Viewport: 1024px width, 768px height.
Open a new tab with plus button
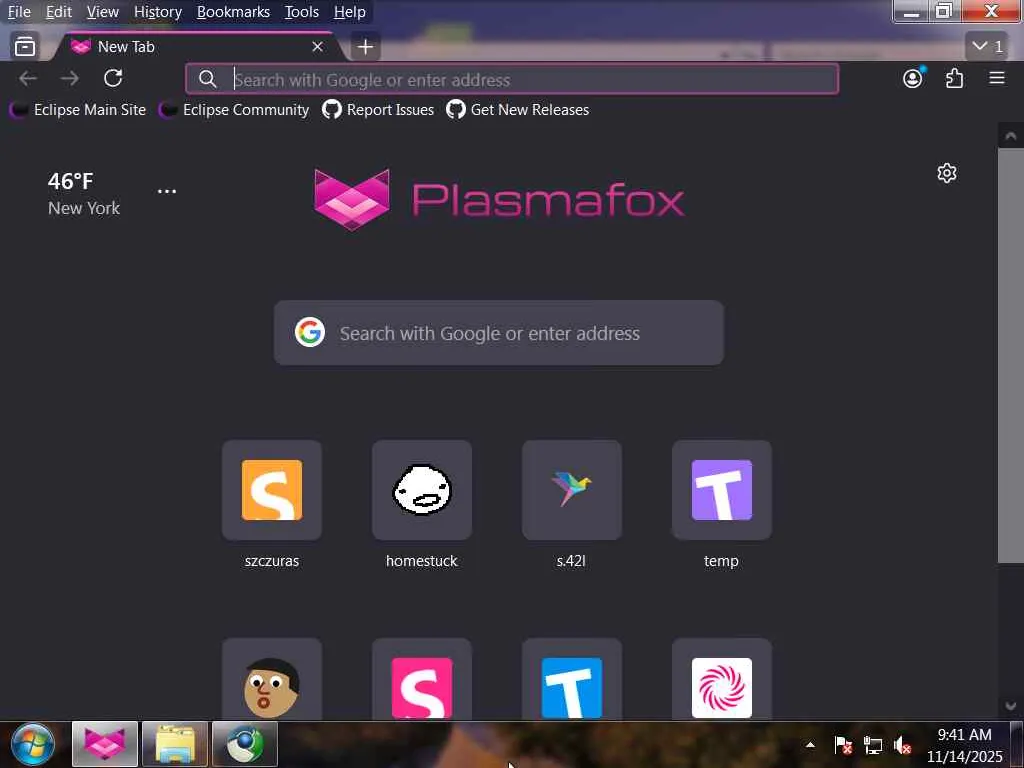pyautogui.click(x=365, y=46)
